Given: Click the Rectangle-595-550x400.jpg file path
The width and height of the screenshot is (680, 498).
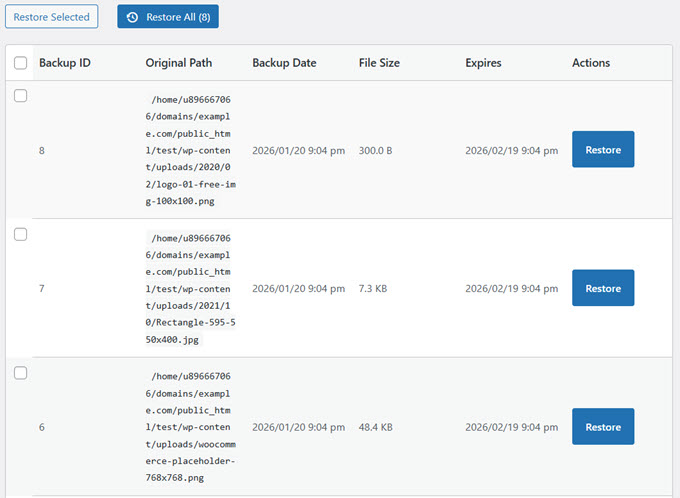Looking at the screenshot, I should coord(190,288).
